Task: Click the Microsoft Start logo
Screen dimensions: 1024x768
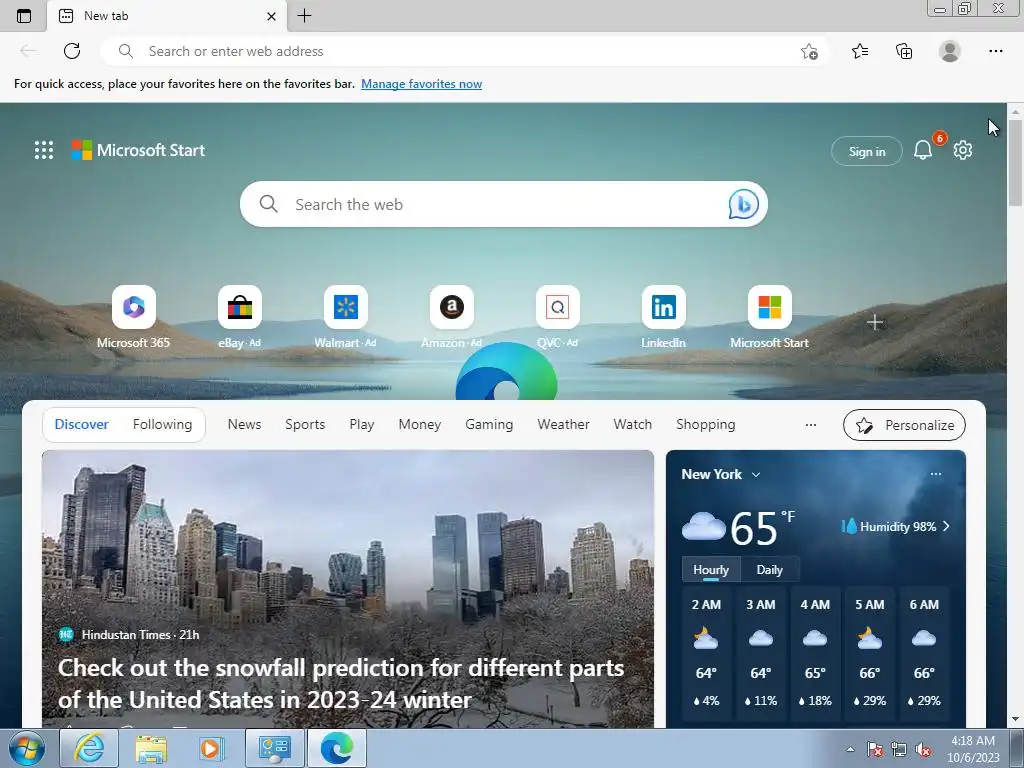Action: point(138,150)
